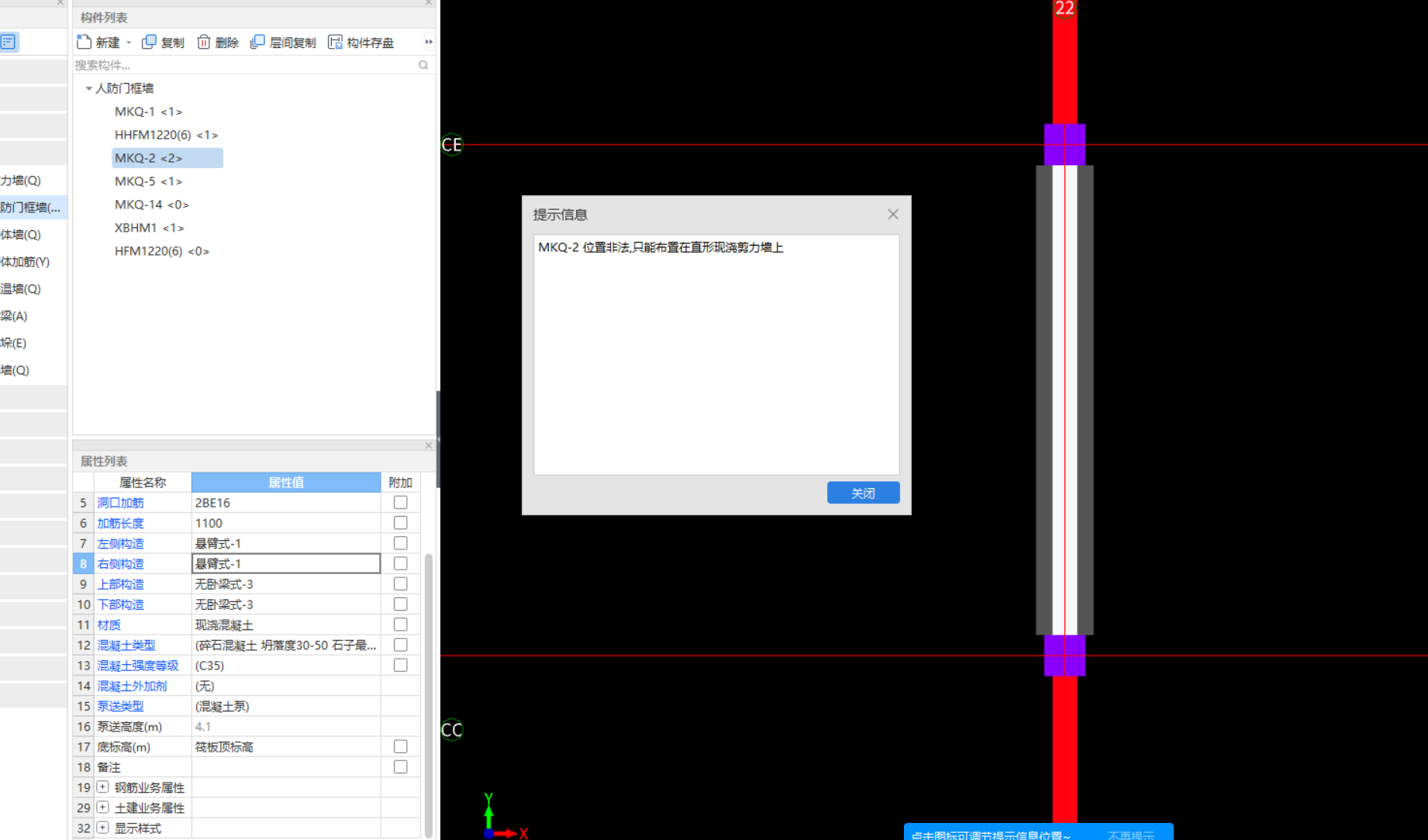Screen dimensions: 1428x840
Task: Click the 构件存盘 save component icon
Action: click(x=335, y=42)
